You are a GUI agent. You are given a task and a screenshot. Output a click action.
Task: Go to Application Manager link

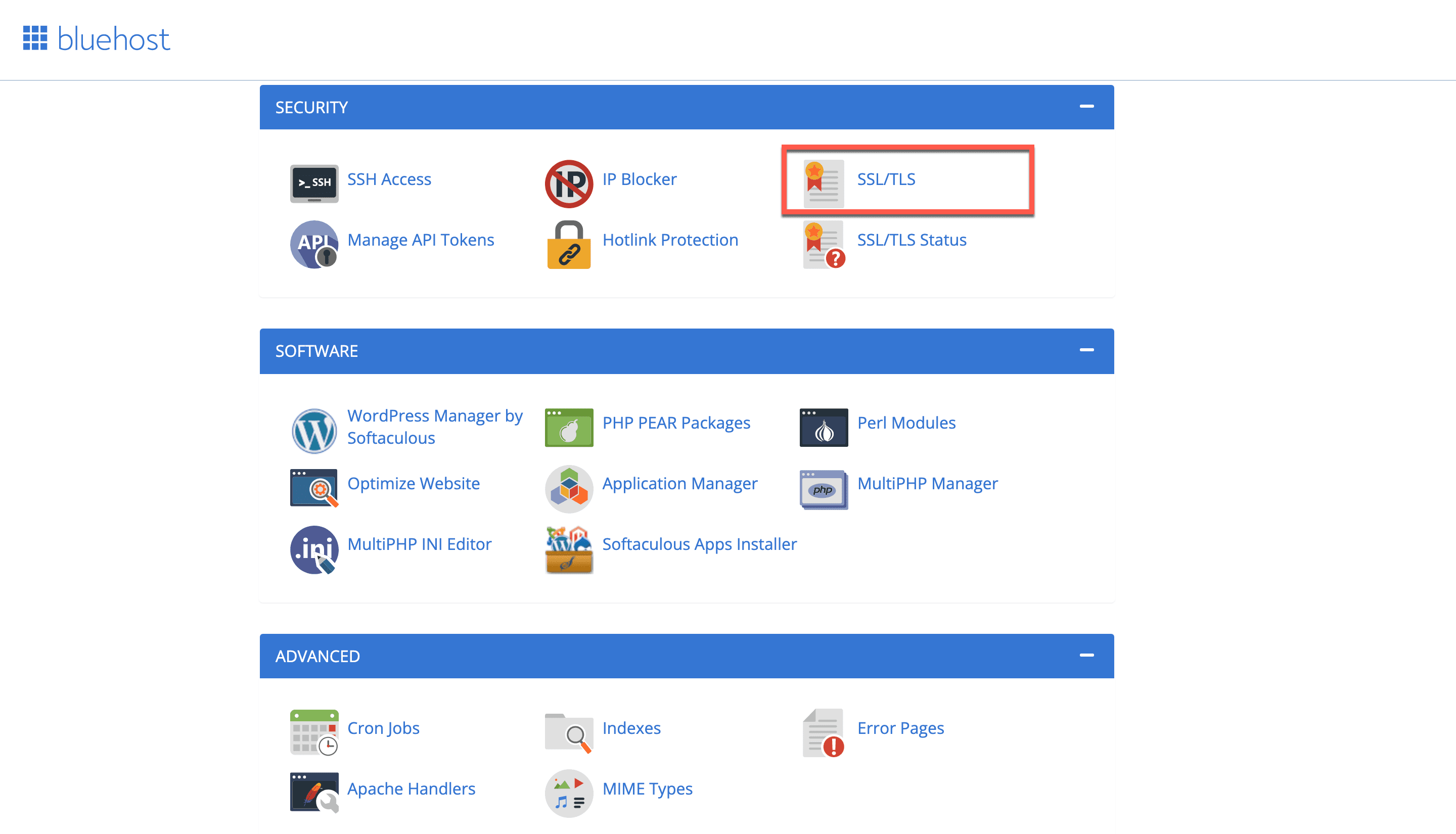[679, 483]
